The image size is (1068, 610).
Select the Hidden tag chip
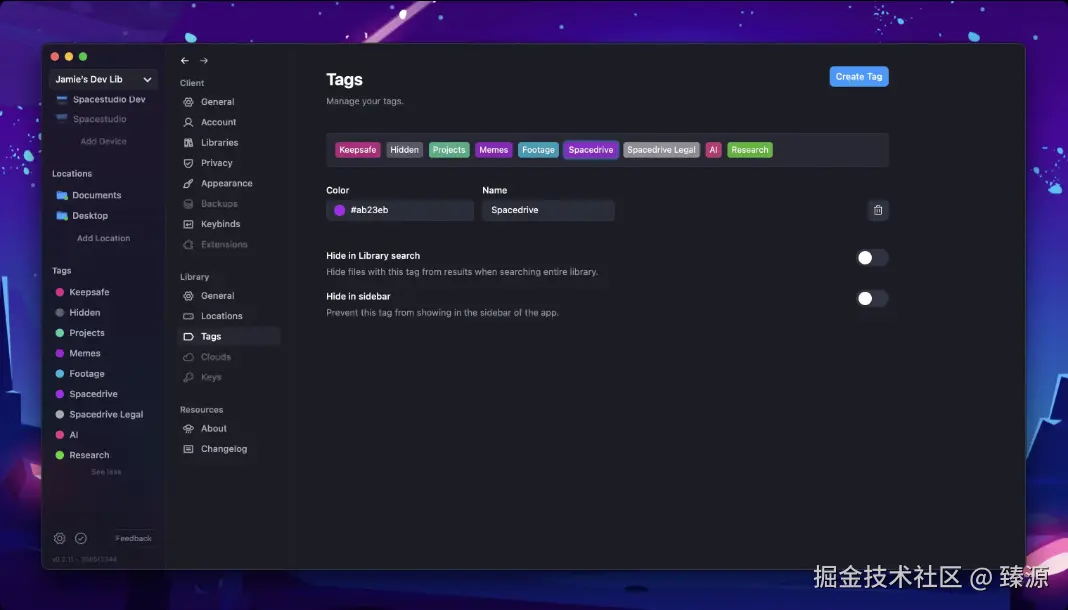click(405, 150)
